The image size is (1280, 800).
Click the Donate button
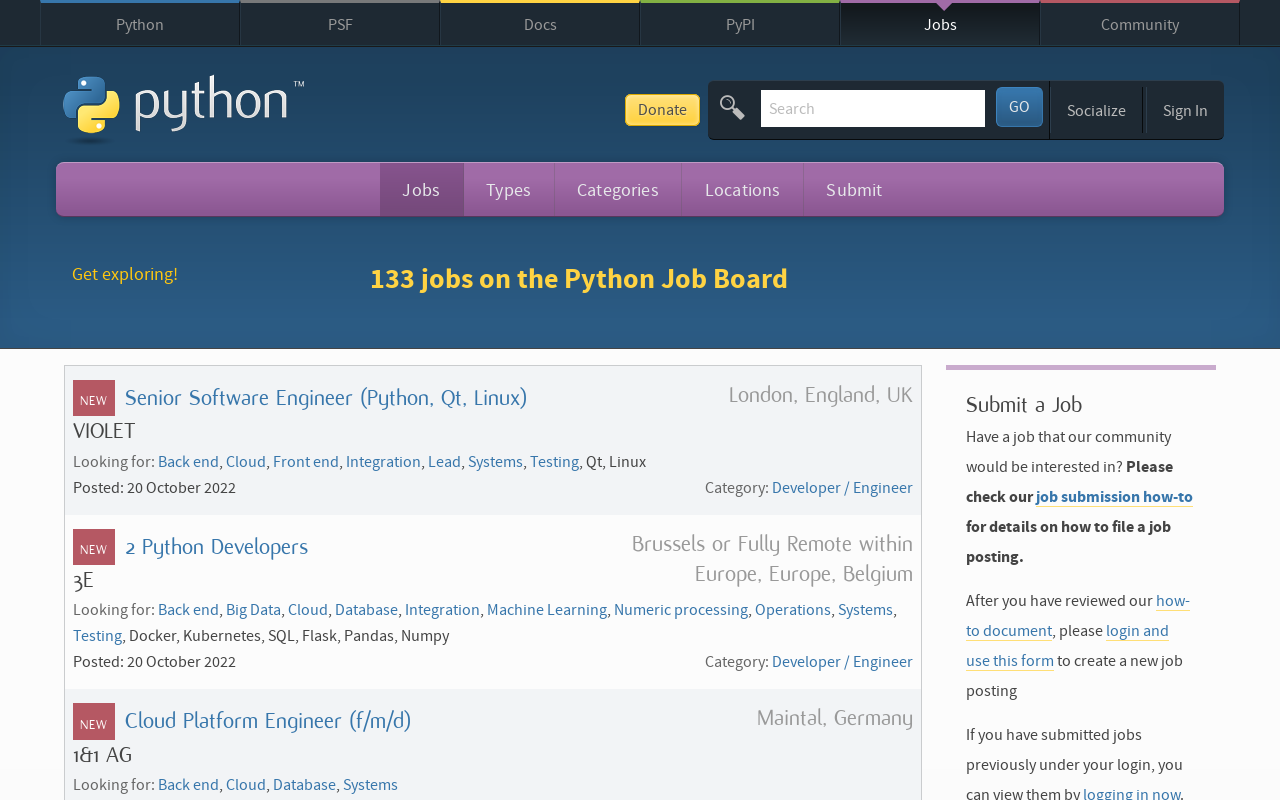pyautogui.click(x=662, y=110)
